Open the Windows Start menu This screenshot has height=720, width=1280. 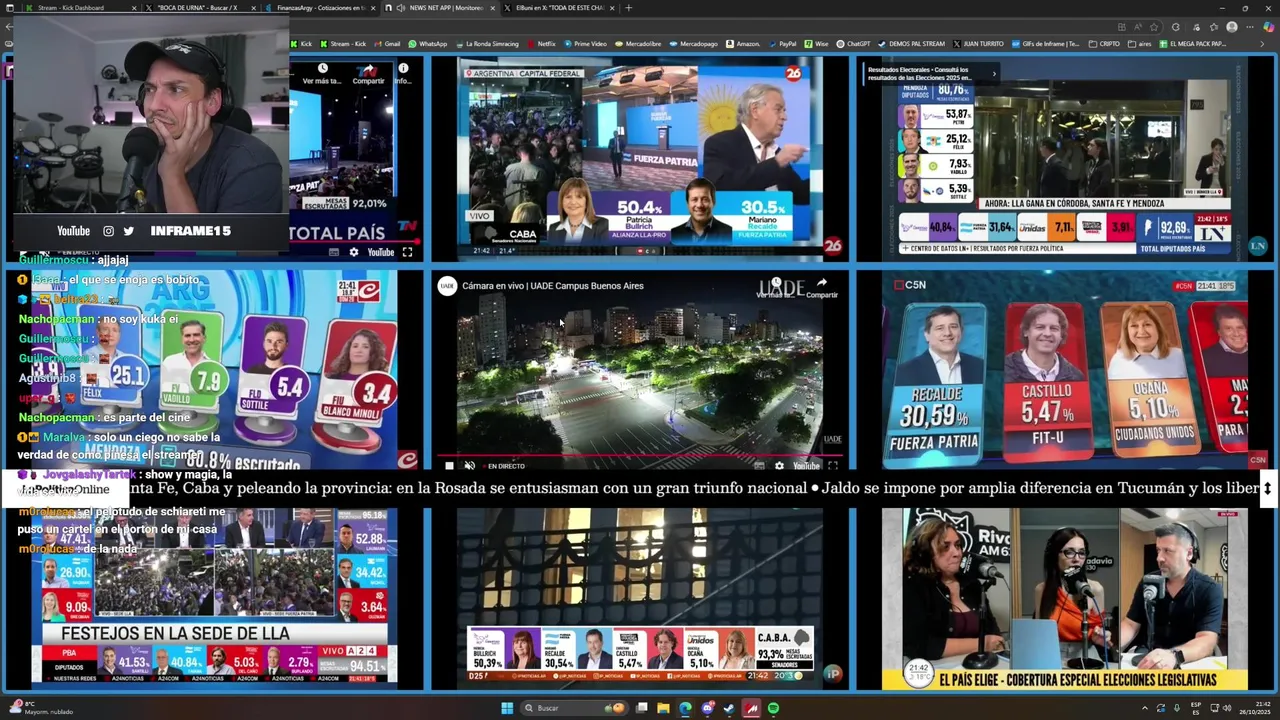pyautogui.click(x=507, y=708)
